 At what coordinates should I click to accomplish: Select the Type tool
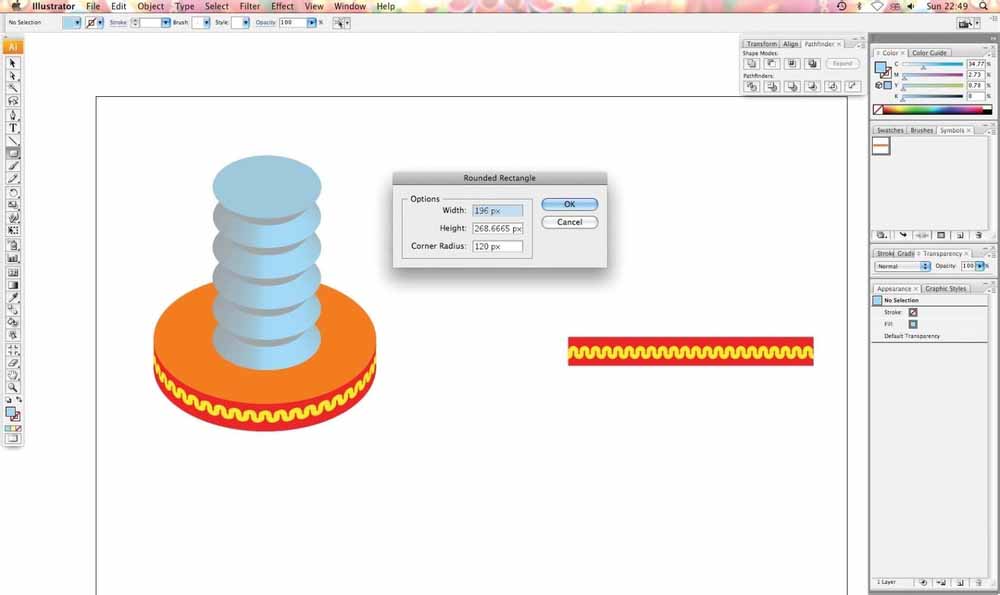12,128
